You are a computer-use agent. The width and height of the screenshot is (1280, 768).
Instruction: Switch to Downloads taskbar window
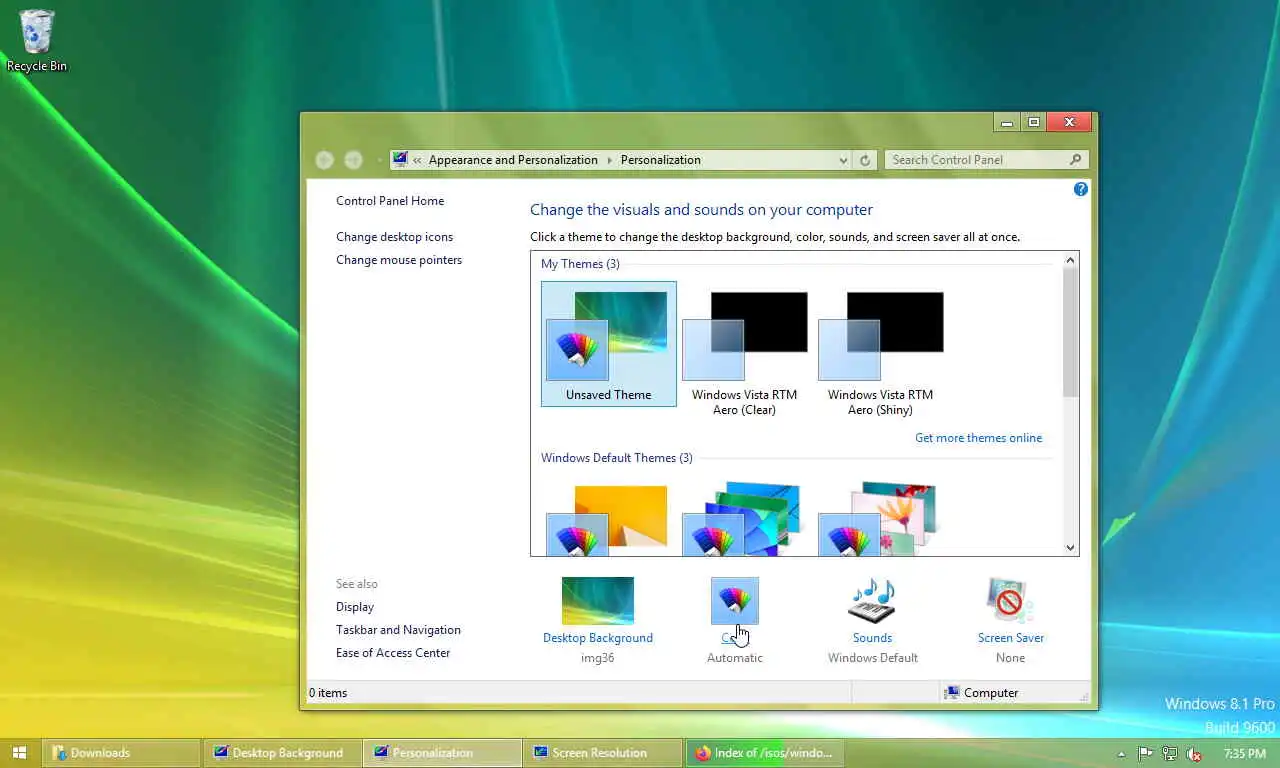122,753
